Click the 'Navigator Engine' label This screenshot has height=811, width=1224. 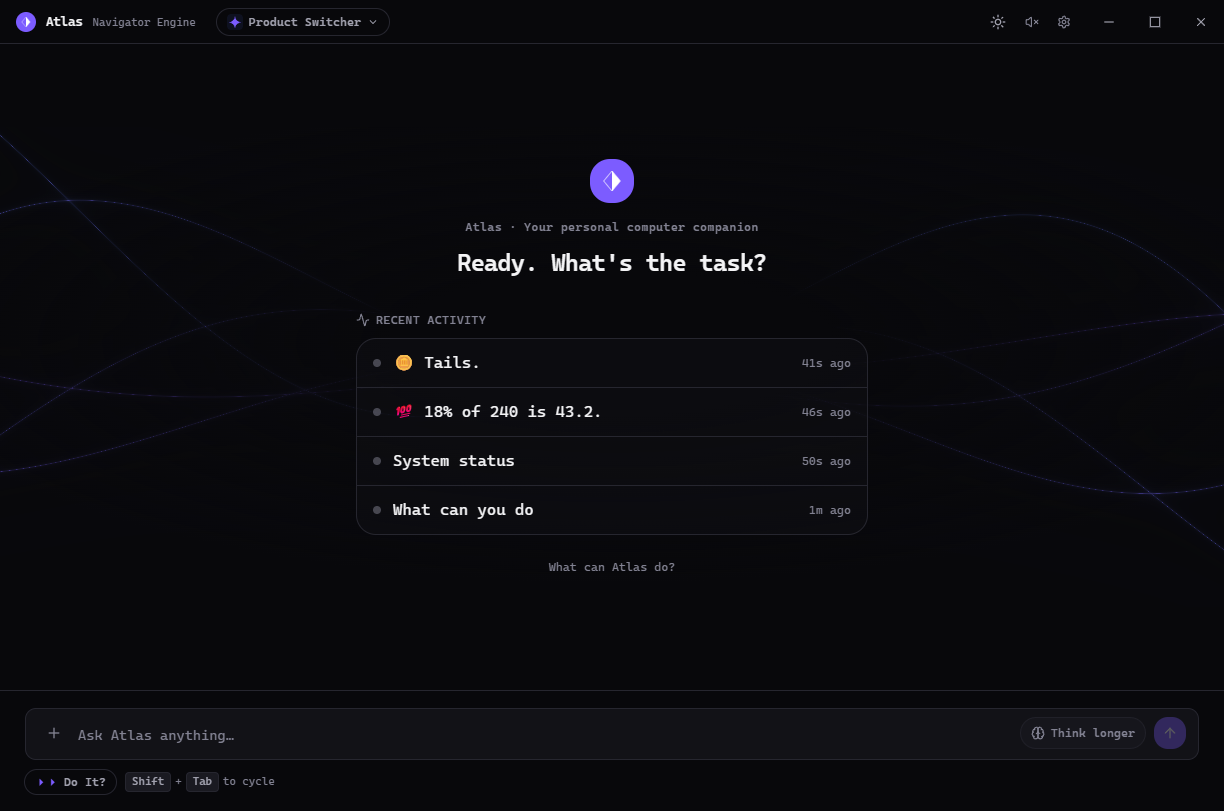pos(144,22)
